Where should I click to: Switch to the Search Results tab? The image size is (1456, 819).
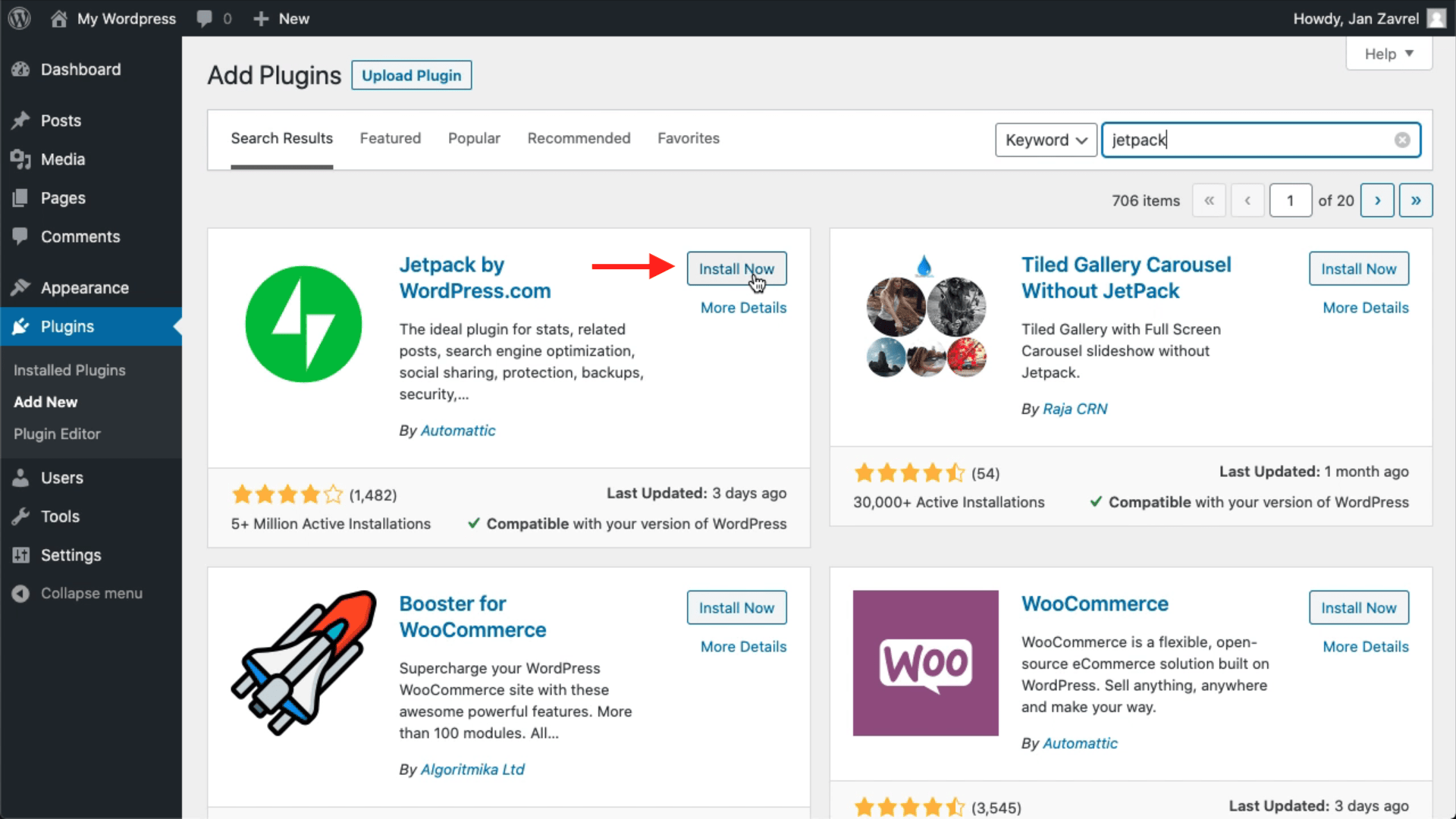click(282, 138)
